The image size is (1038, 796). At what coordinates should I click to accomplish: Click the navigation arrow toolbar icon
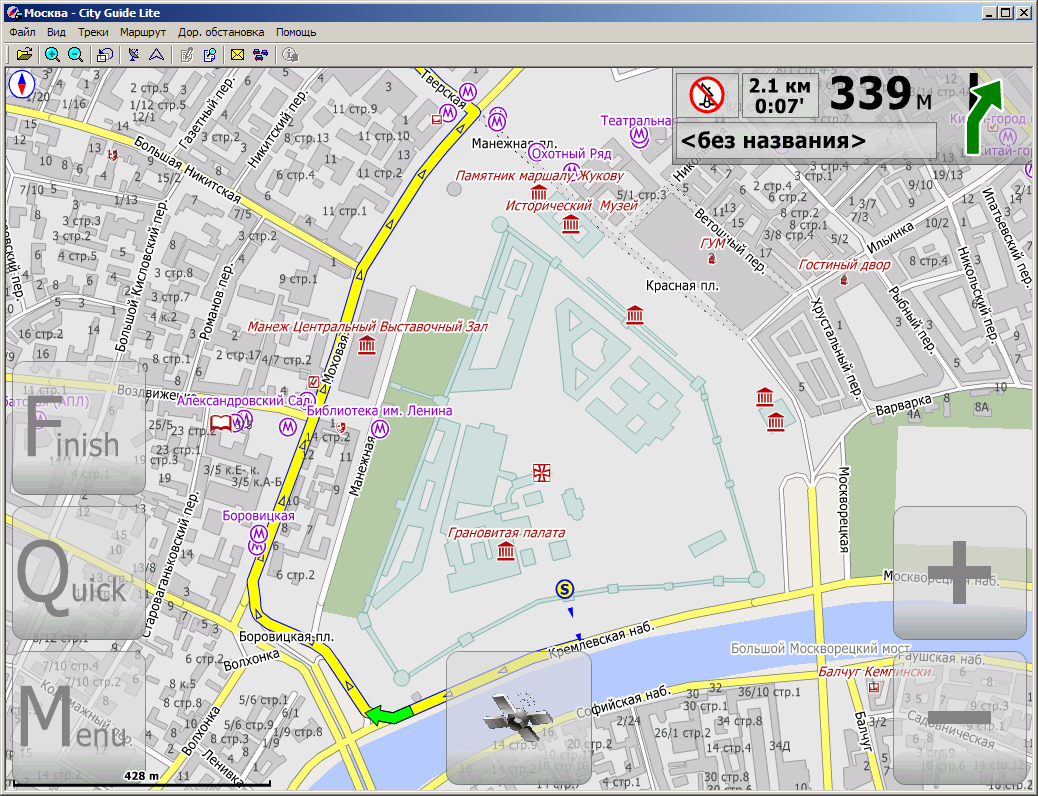pyautogui.click(x=156, y=54)
